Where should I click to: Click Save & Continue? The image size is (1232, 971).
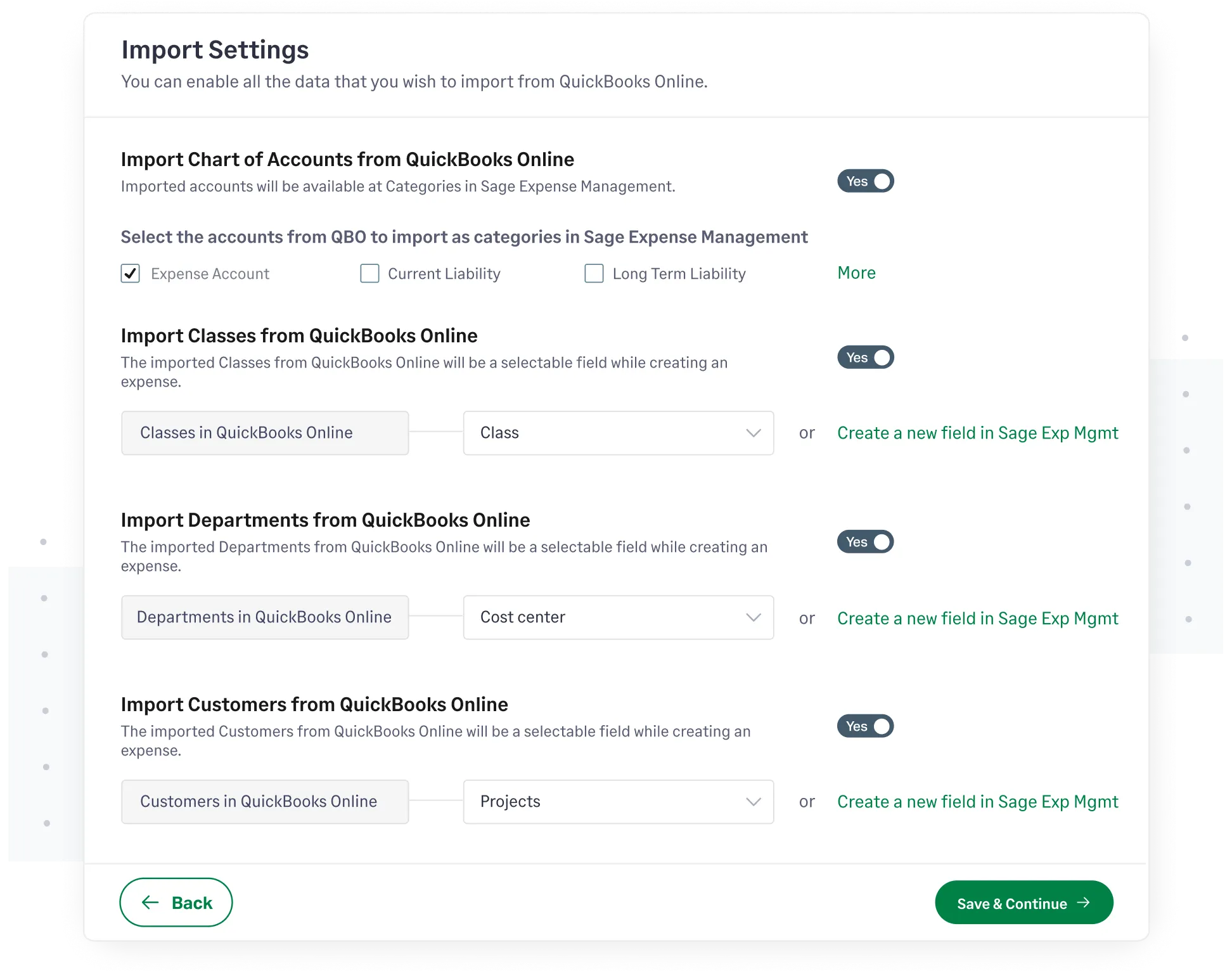[x=1023, y=903]
